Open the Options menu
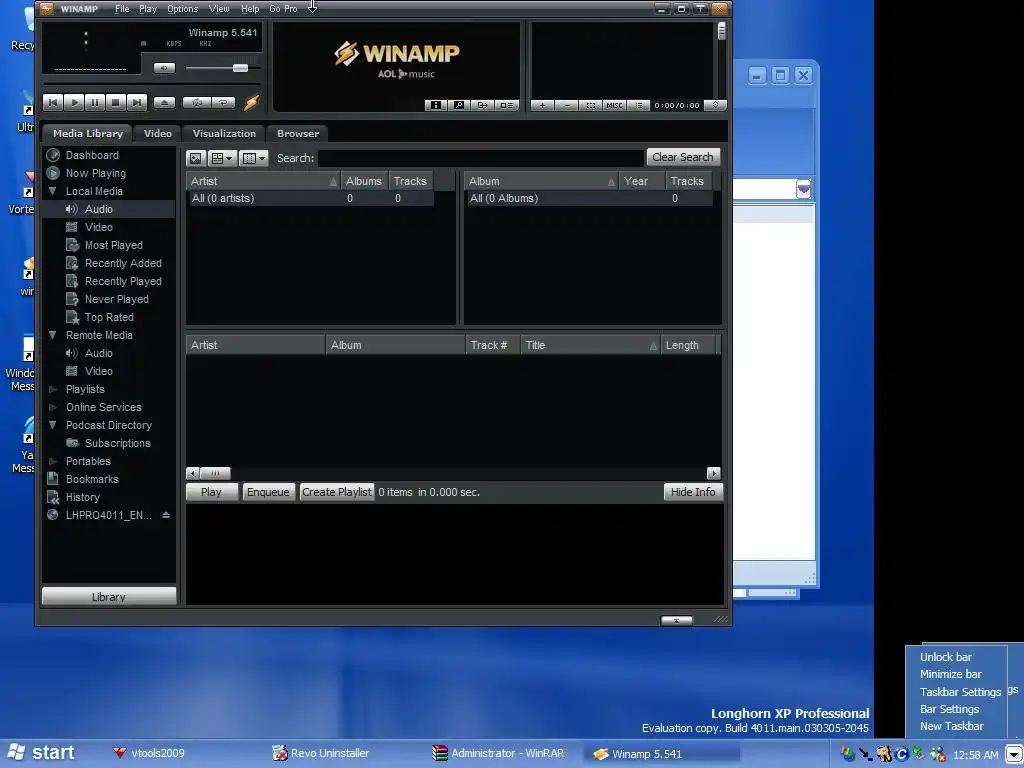1024x768 pixels. [x=182, y=8]
